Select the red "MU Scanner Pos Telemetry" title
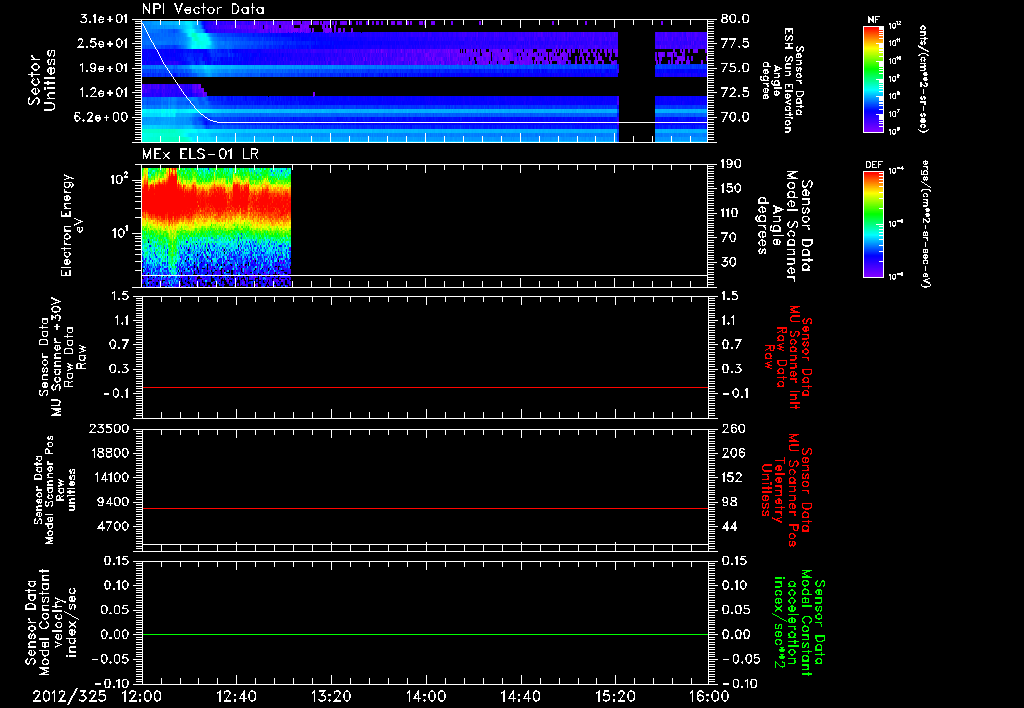This screenshot has height=708, width=1024. pyautogui.click(x=786, y=490)
